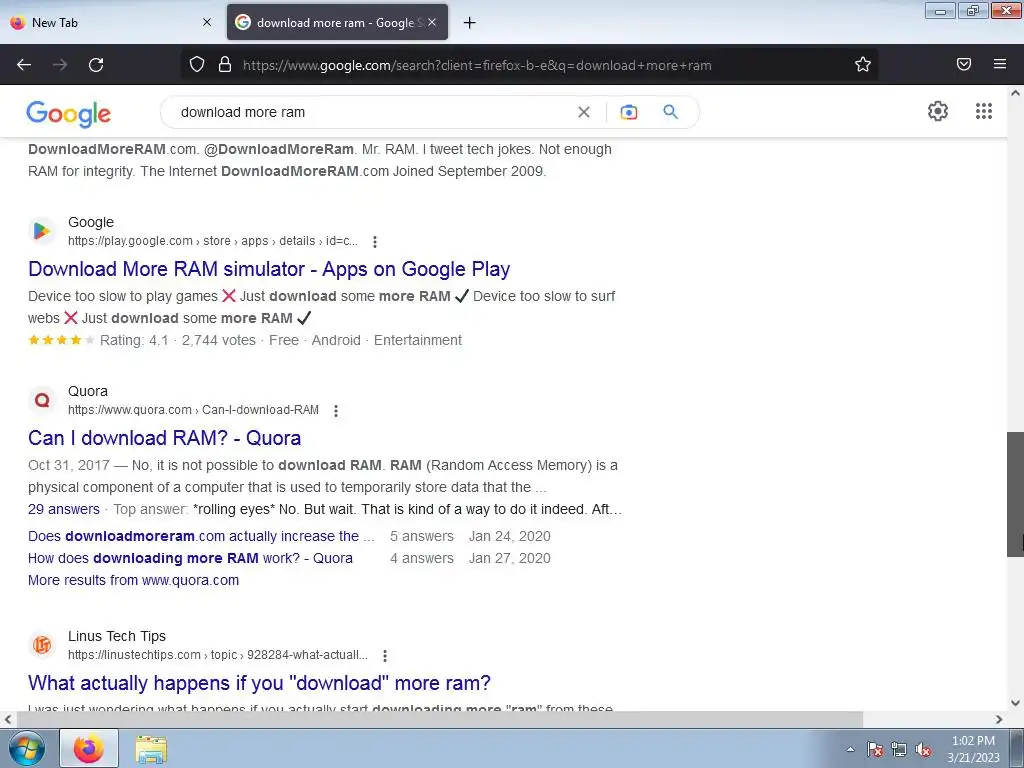1024x768 pixels.
Task: Click the scroll down arrow
Action: coord(1015,703)
